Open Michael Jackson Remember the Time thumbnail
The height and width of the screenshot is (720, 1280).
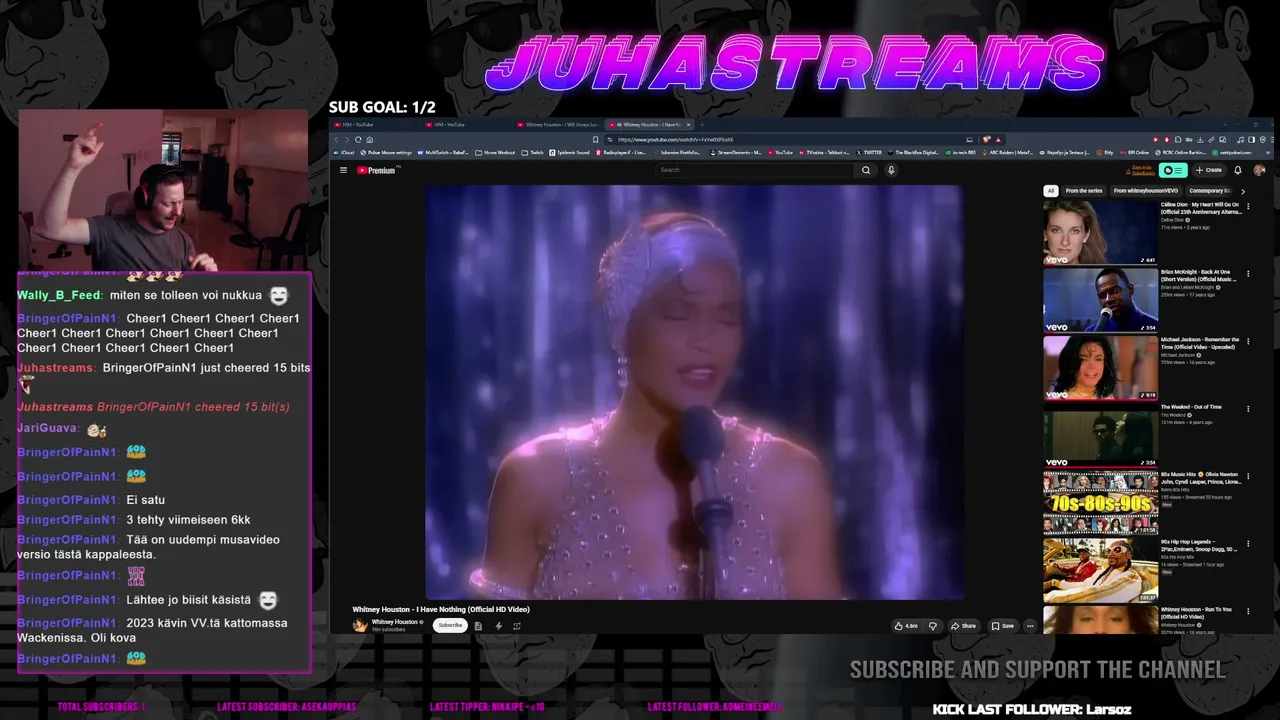pyautogui.click(x=1100, y=368)
